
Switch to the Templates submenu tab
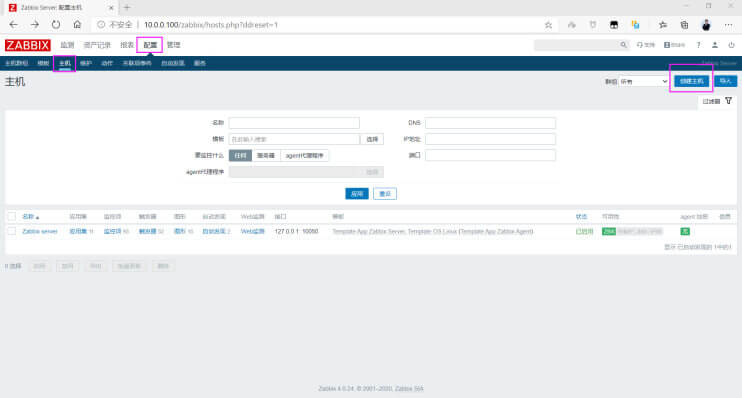coord(43,63)
